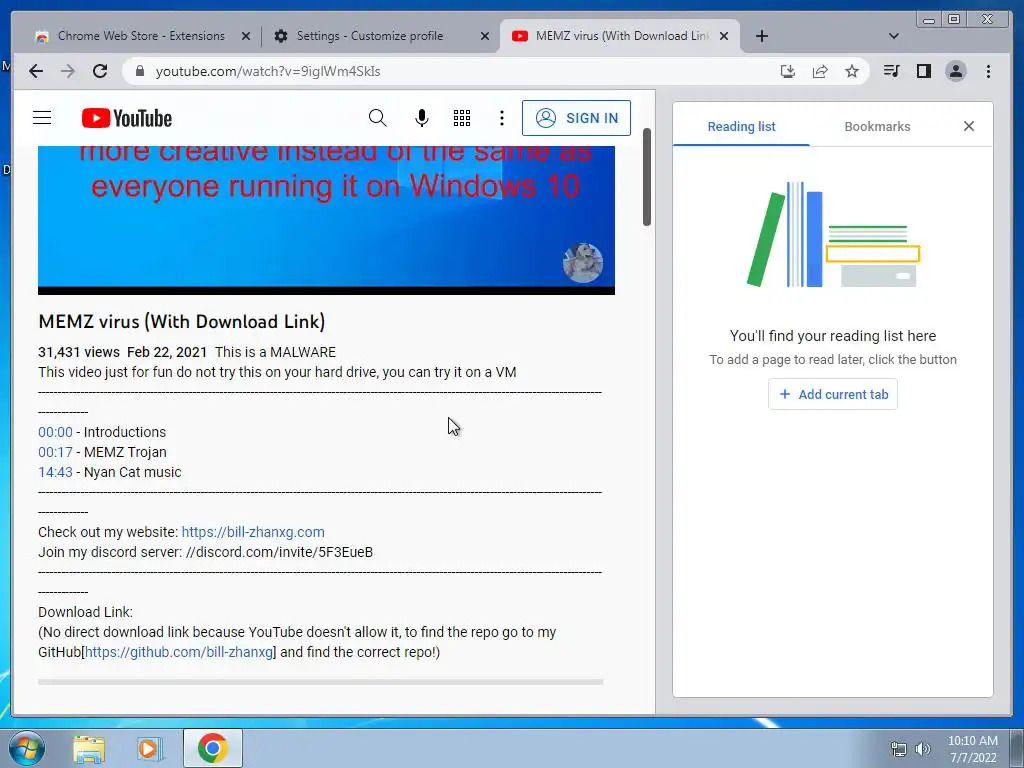Image resolution: width=1024 pixels, height=768 pixels.
Task: View site info via the lock icon
Action: pos(139,71)
